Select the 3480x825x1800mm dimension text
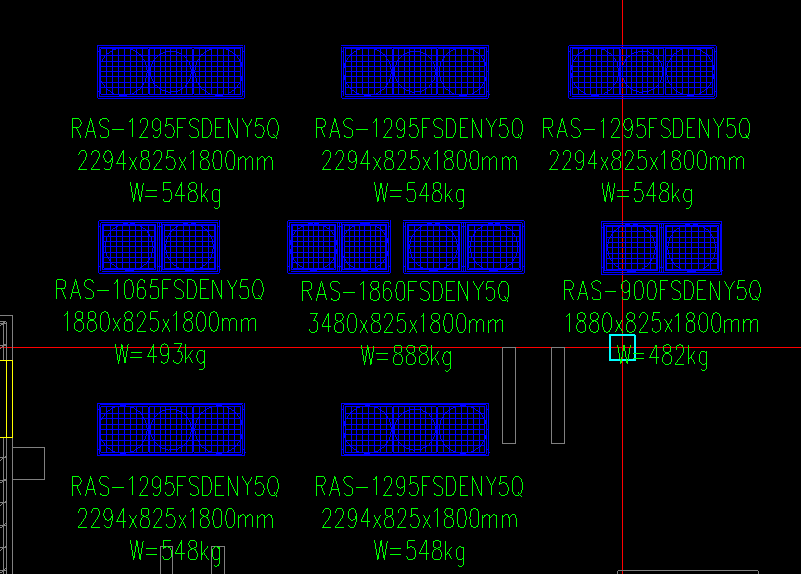The image size is (801, 574). pyautogui.click(x=406, y=324)
